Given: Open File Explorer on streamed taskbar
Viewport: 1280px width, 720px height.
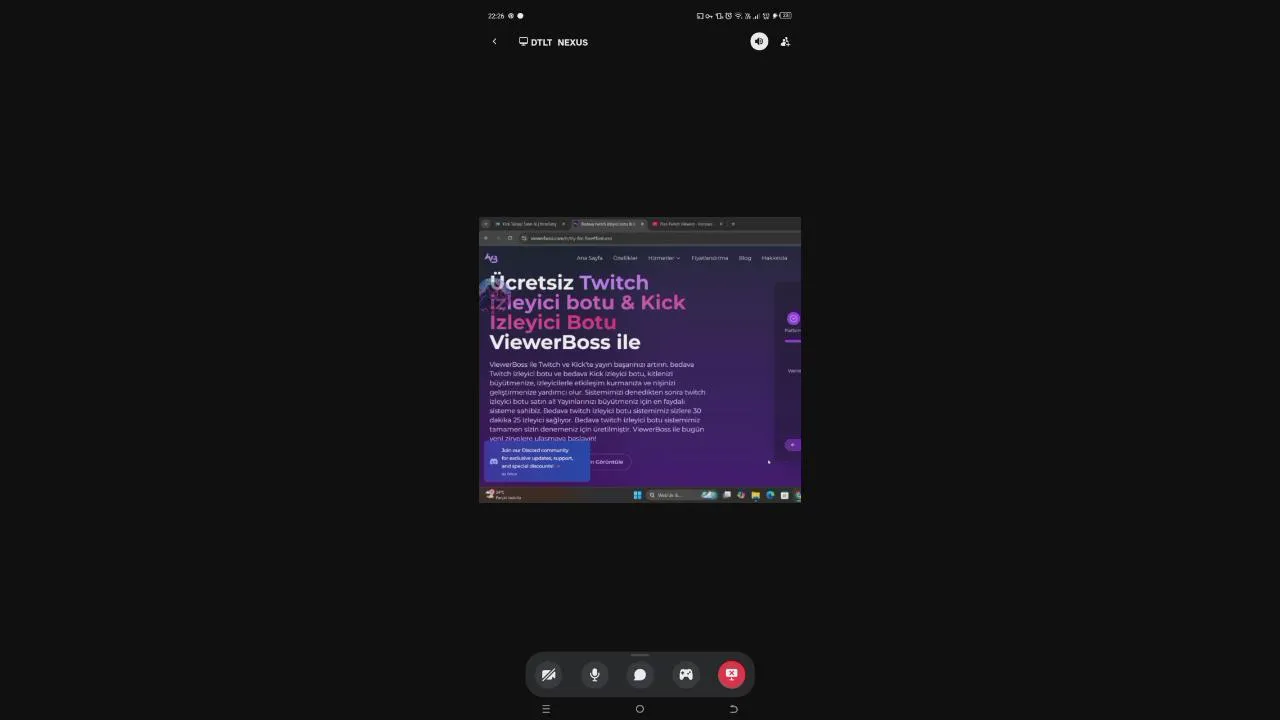Looking at the screenshot, I should tap(755, 495).
